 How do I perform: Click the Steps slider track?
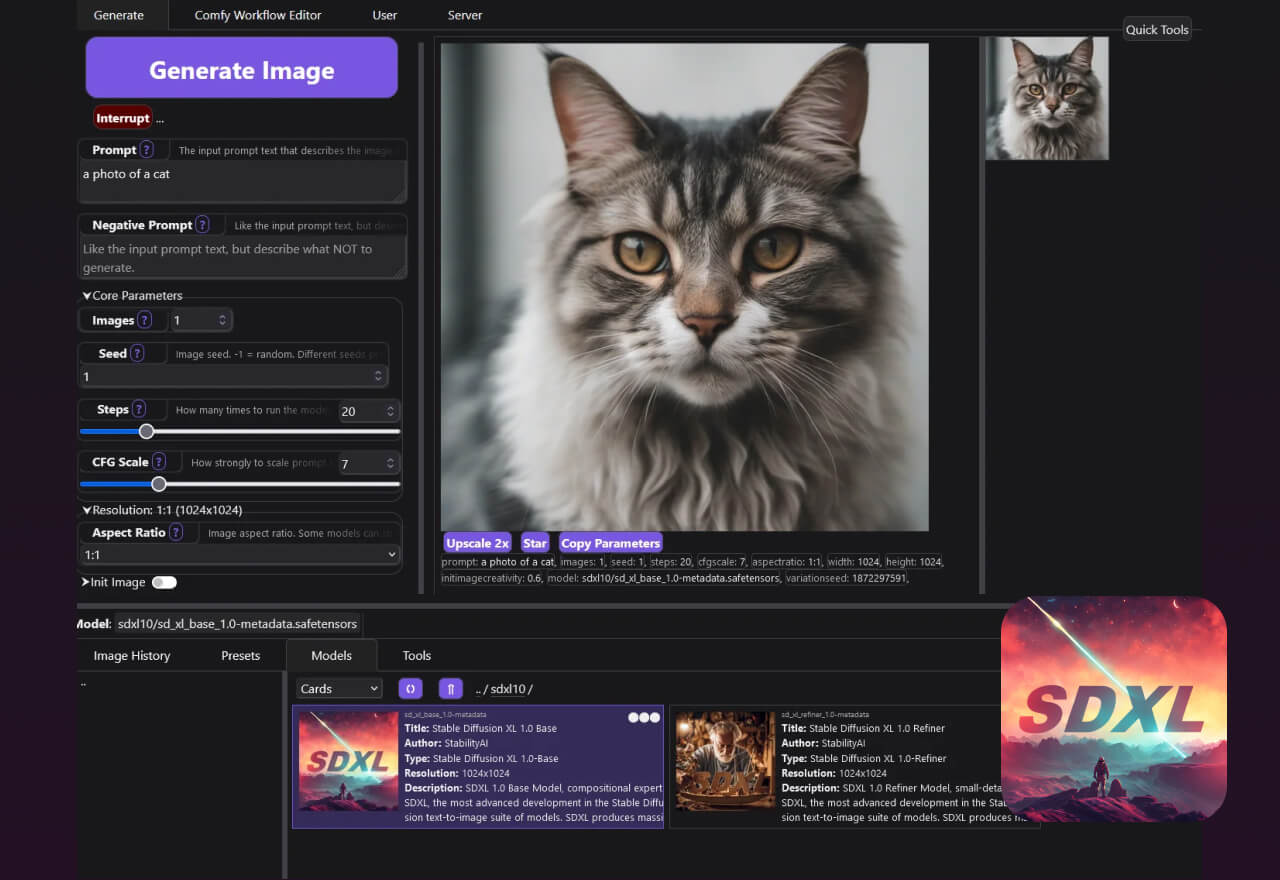[x=270, y=431]
